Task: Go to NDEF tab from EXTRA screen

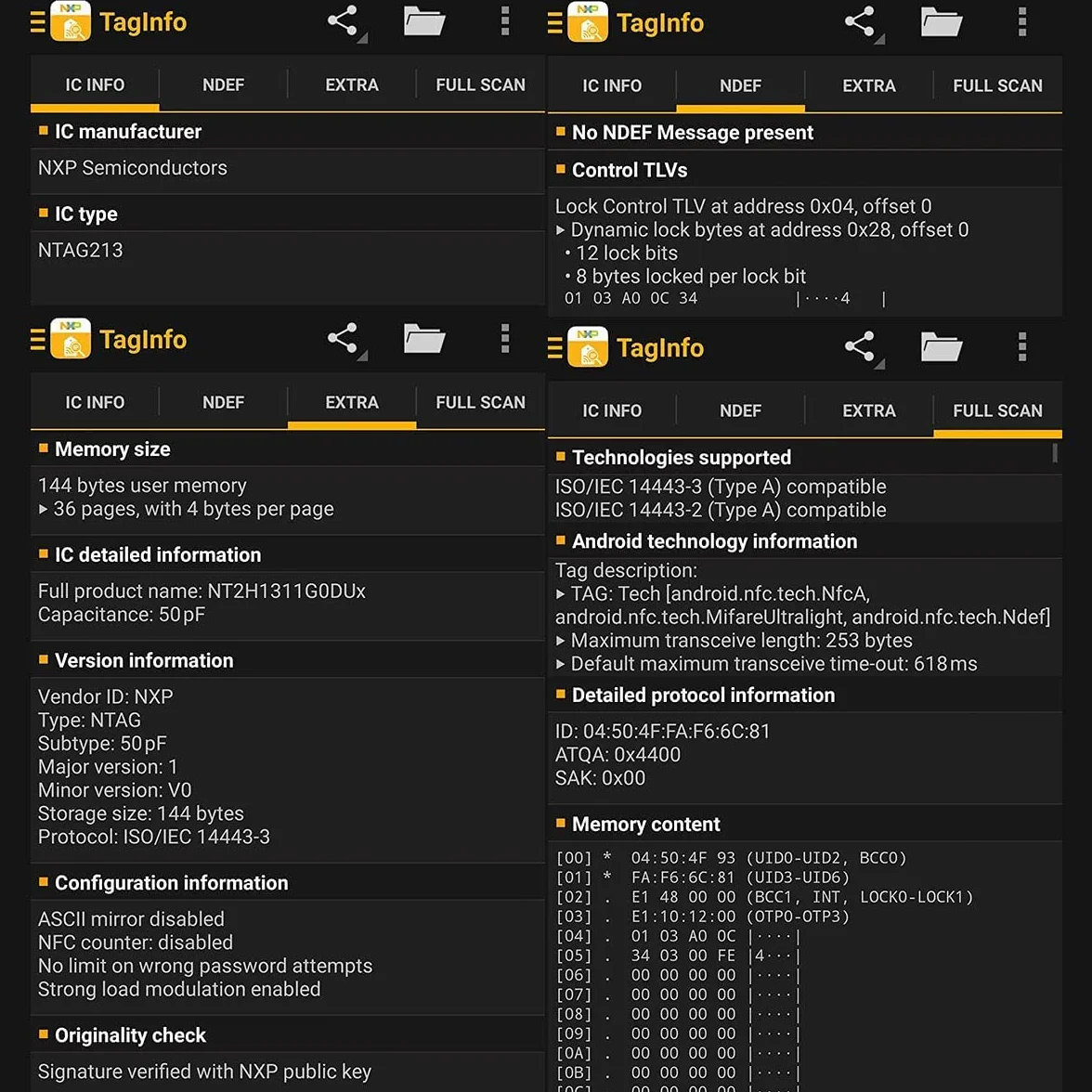Action: tap(224, 402)
